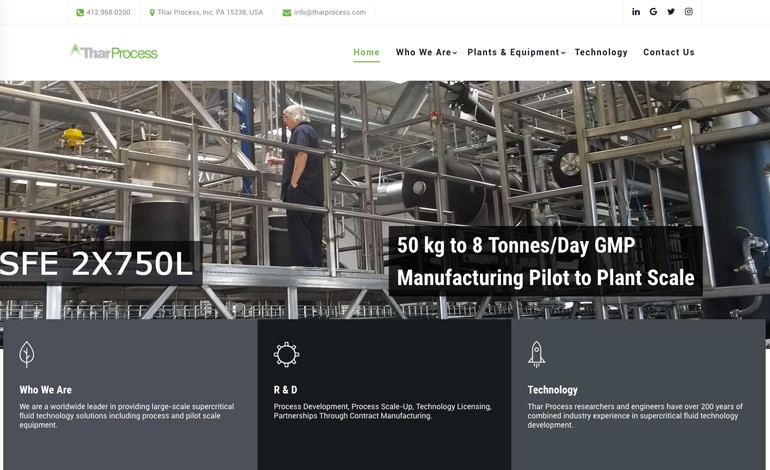Click the gear icon above R & D
The width and height of the screenshot is (770, 470).
[x=286, y=355]
